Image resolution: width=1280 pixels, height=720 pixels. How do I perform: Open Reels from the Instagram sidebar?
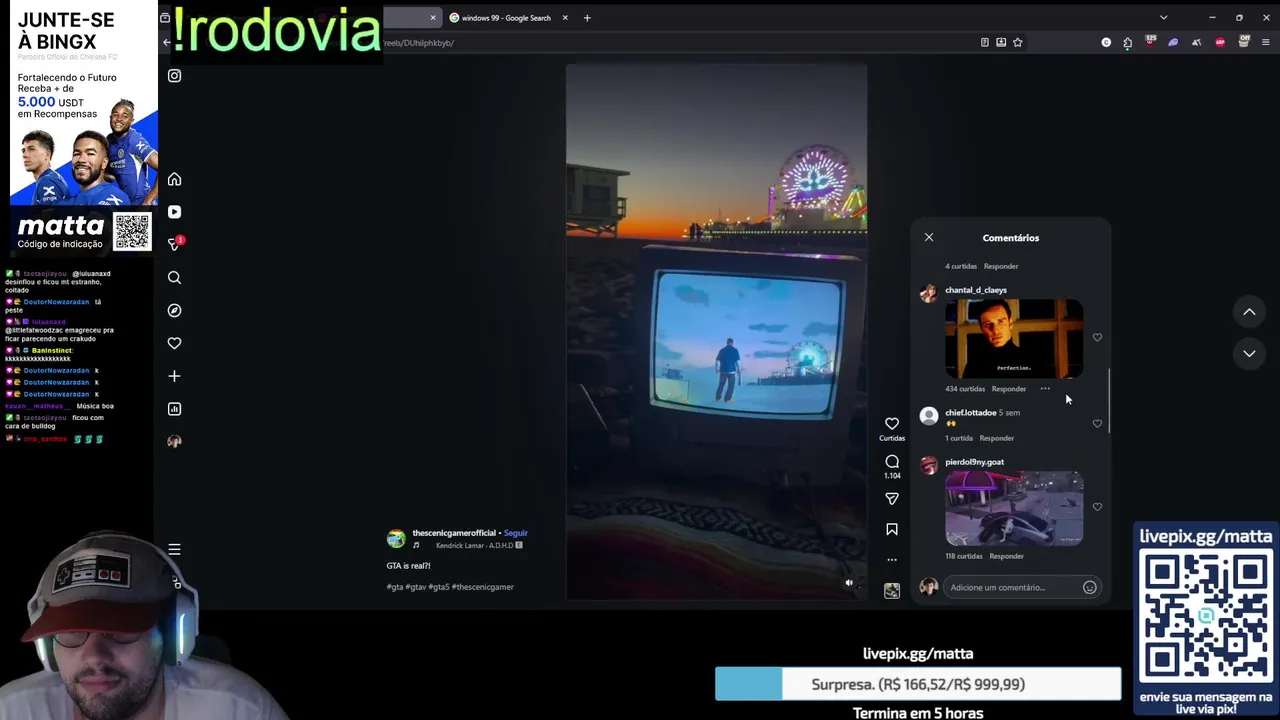174,212
